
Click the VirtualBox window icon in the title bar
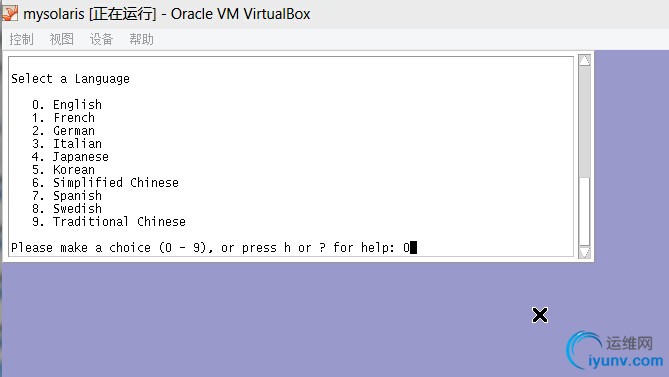9,13
